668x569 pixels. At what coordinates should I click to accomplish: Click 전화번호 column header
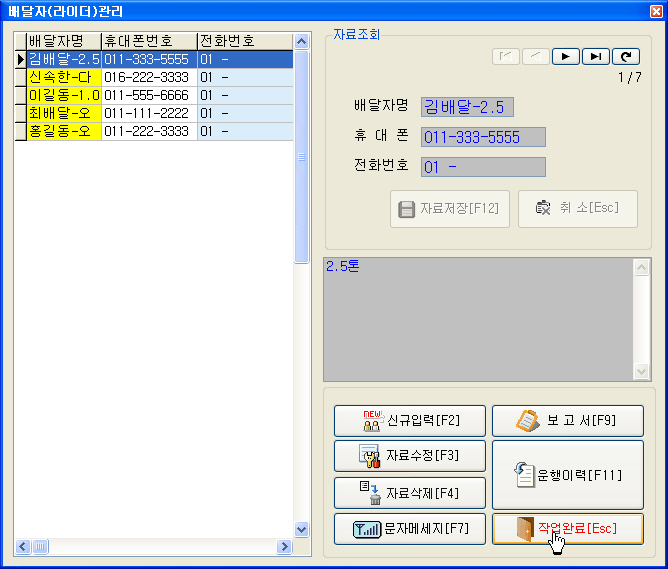coord(245,41)
